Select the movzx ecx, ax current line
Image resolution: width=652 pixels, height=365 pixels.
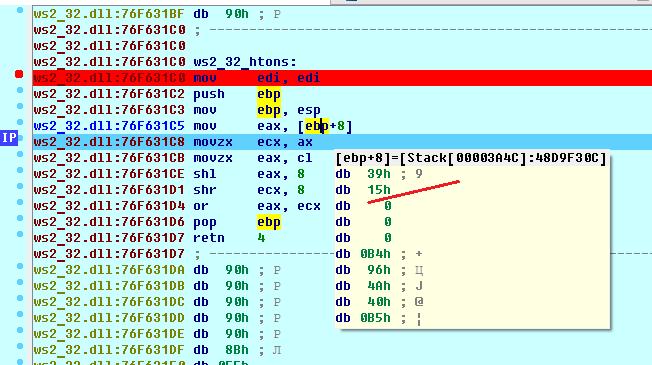[x=342, y=142]
